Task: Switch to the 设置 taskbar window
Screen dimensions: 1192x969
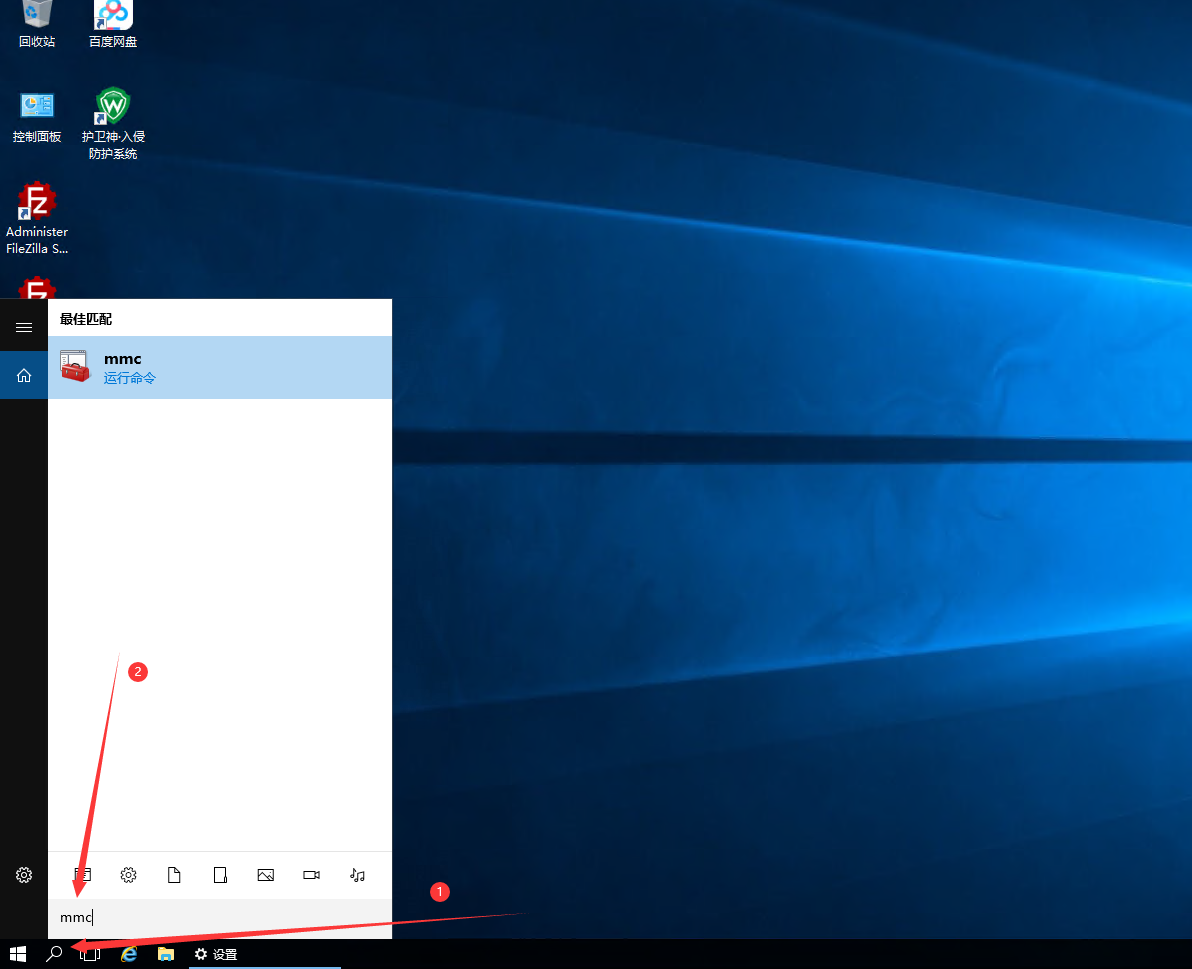Action: (216, 954)
